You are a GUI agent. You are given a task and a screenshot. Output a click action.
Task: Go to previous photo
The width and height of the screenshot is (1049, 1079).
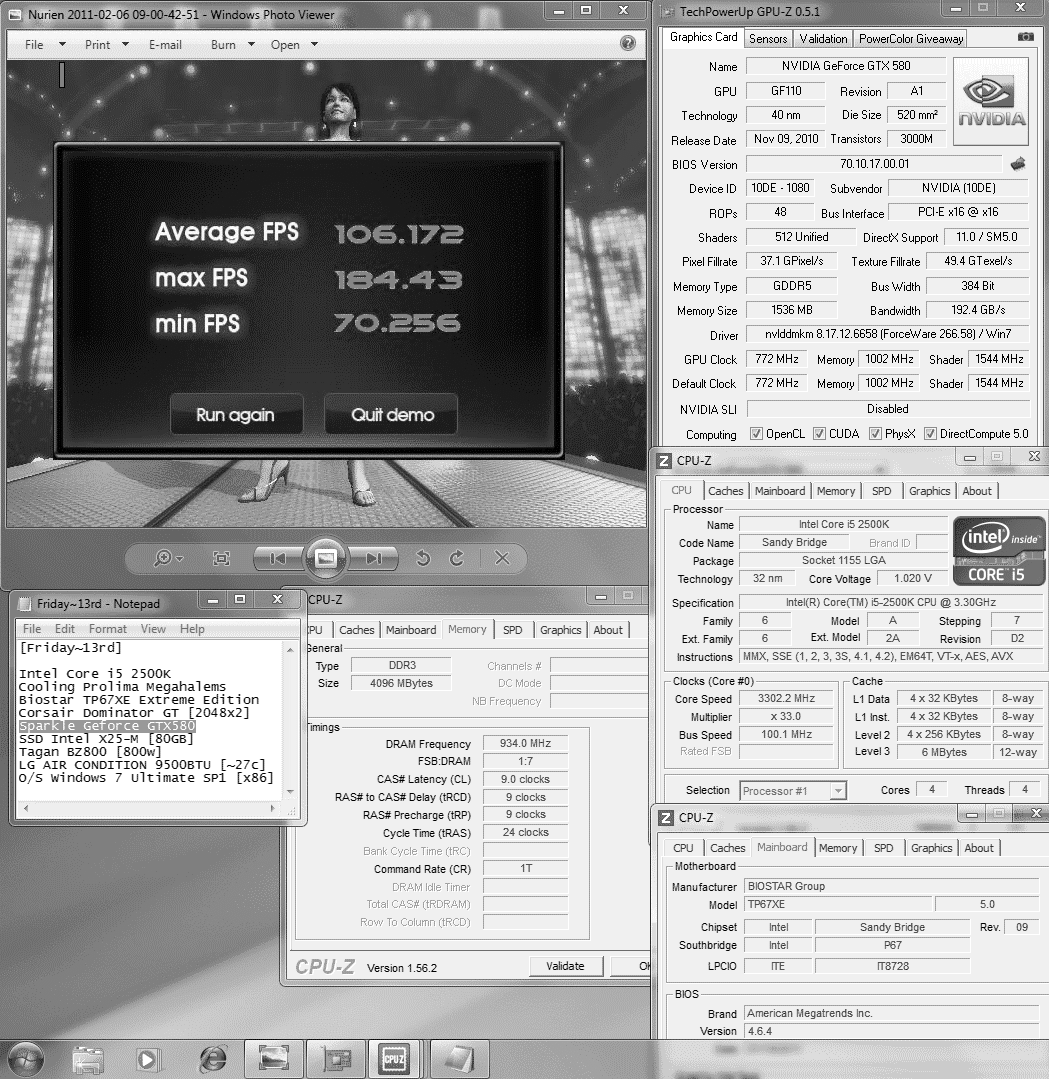(277, 558)
